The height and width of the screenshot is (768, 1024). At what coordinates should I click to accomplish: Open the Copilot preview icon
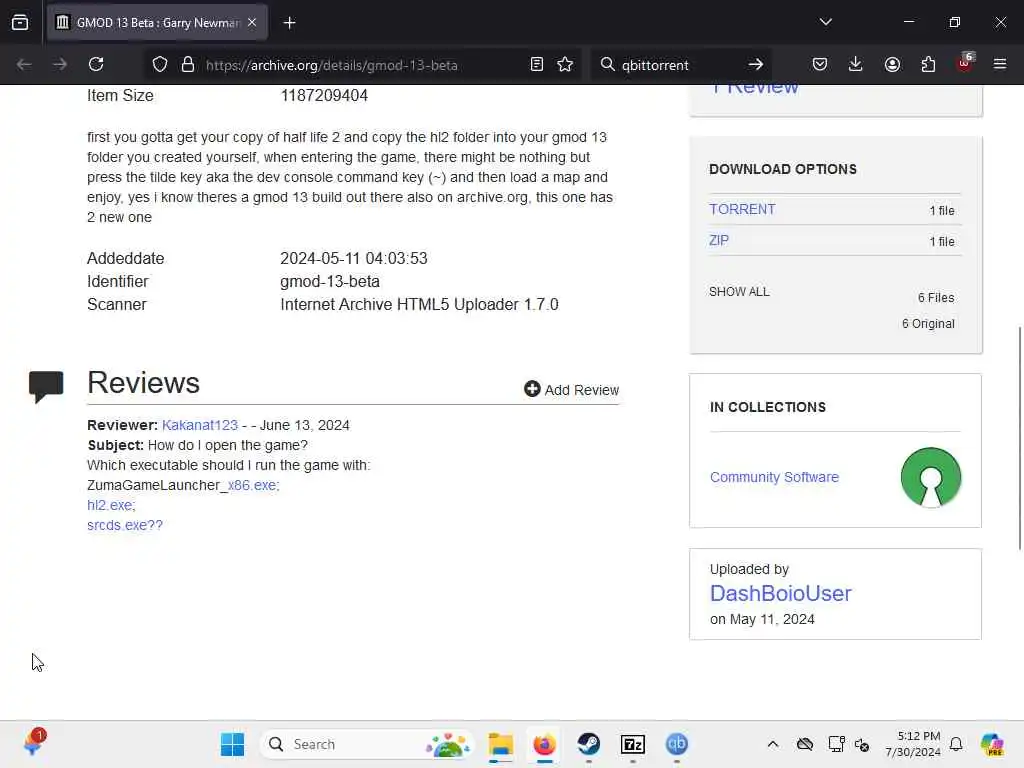[992, 744]
